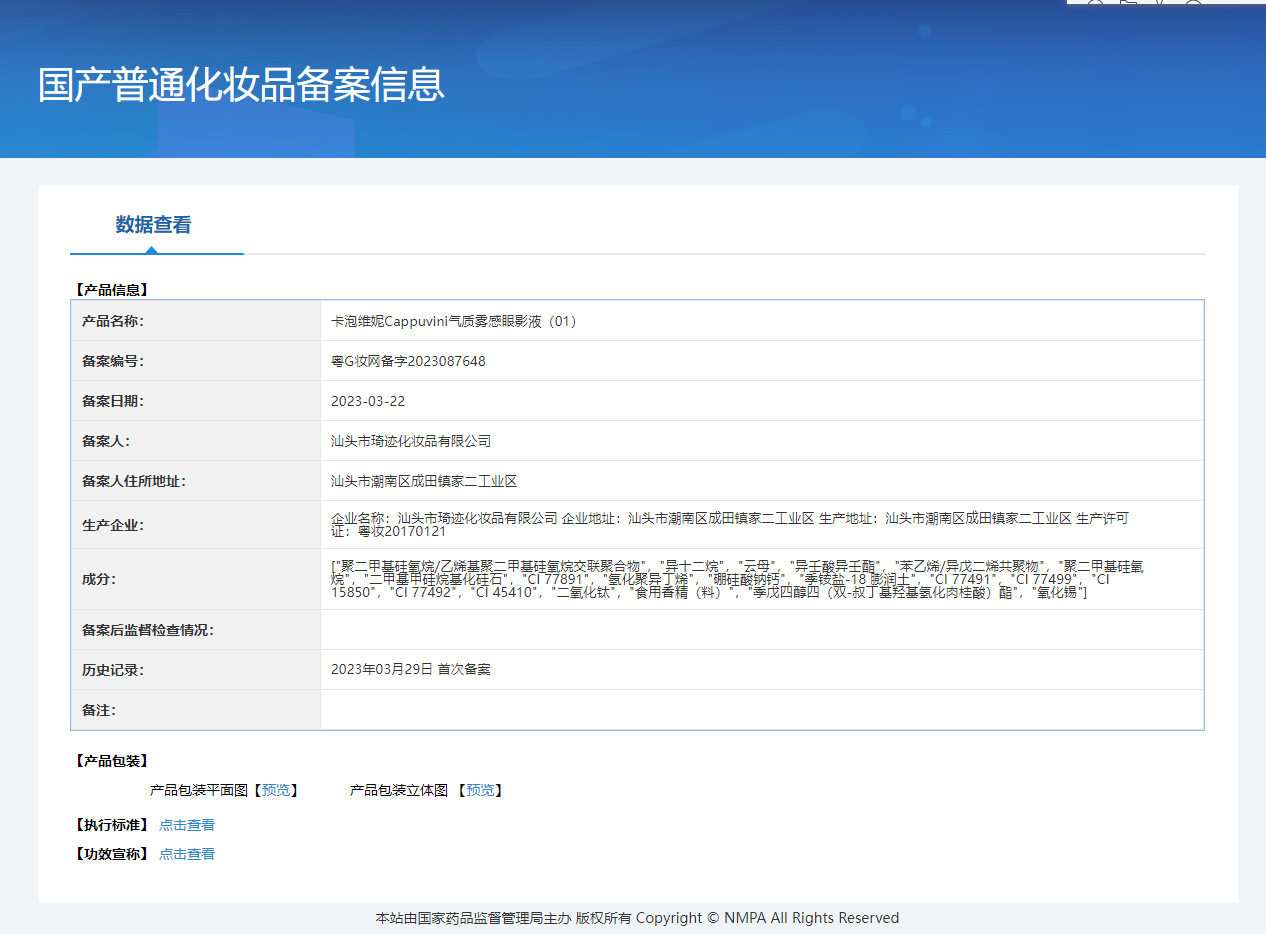This screenshot has width=1266, height=934.
Task: Click the 成分 ingredient list text
Action: pyautogui.click(x=738, y=579)
